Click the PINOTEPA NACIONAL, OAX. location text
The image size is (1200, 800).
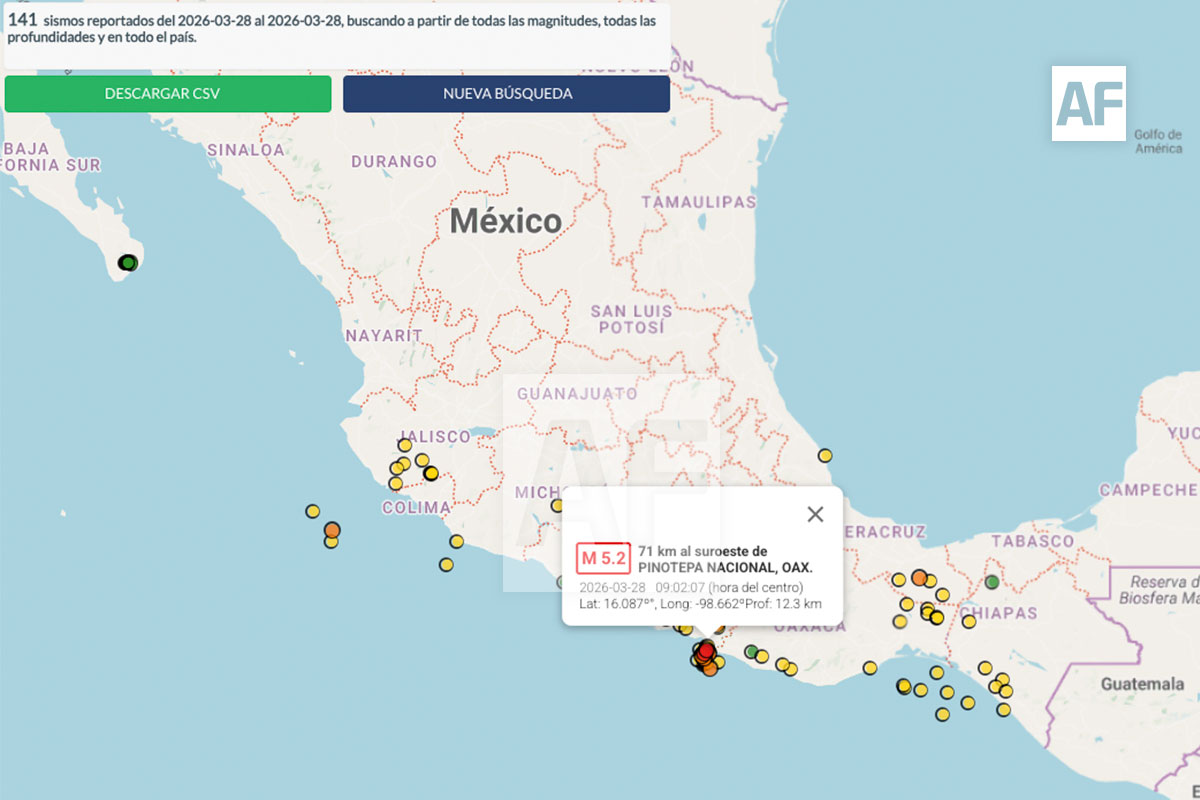pyautogui.click(x=725, y=567)
